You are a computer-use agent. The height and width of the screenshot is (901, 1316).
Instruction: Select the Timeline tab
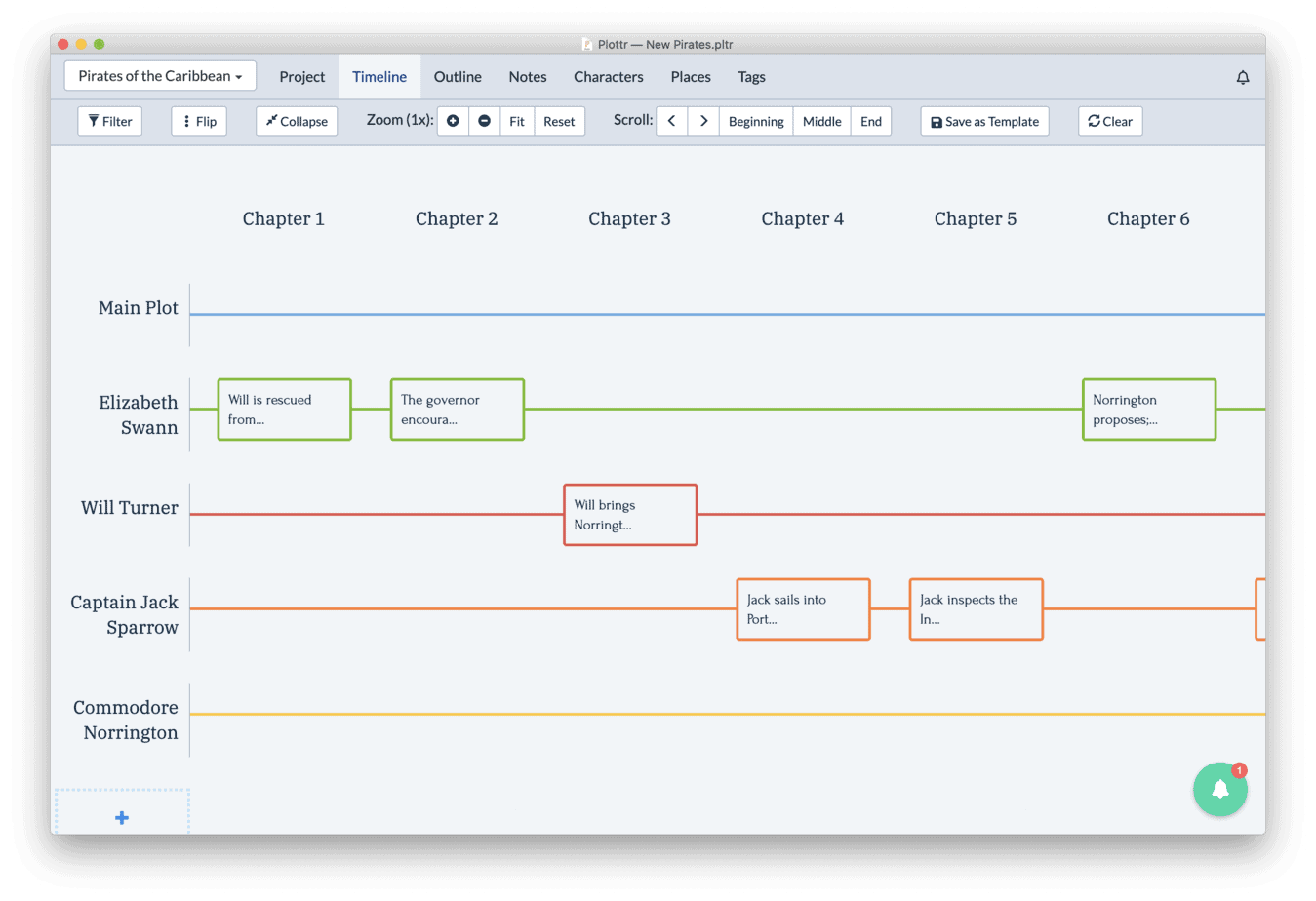pyautogui.click(x=379, y=77)
